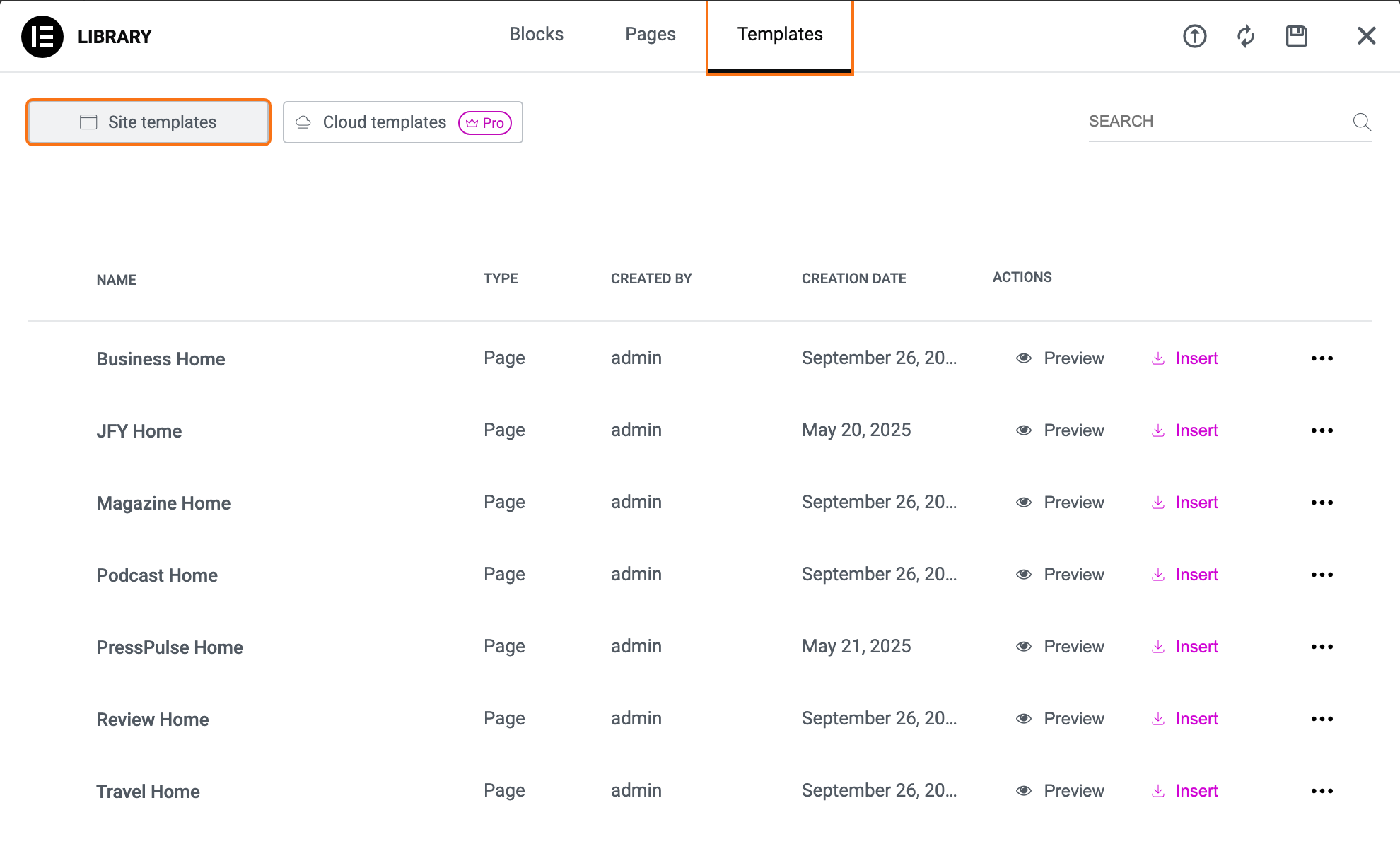Open more options for PressPulse Home

[1322, 647]
